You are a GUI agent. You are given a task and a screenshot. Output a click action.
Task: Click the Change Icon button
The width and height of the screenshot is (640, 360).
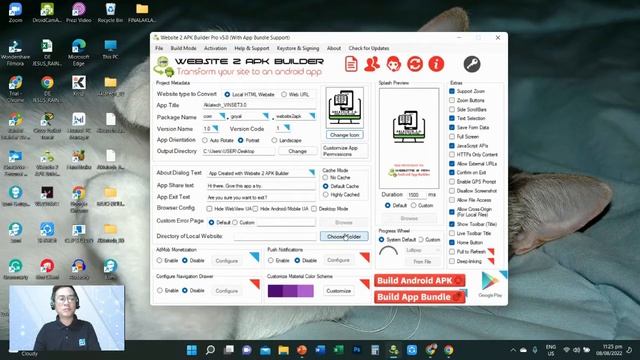[x=344, y=135]
